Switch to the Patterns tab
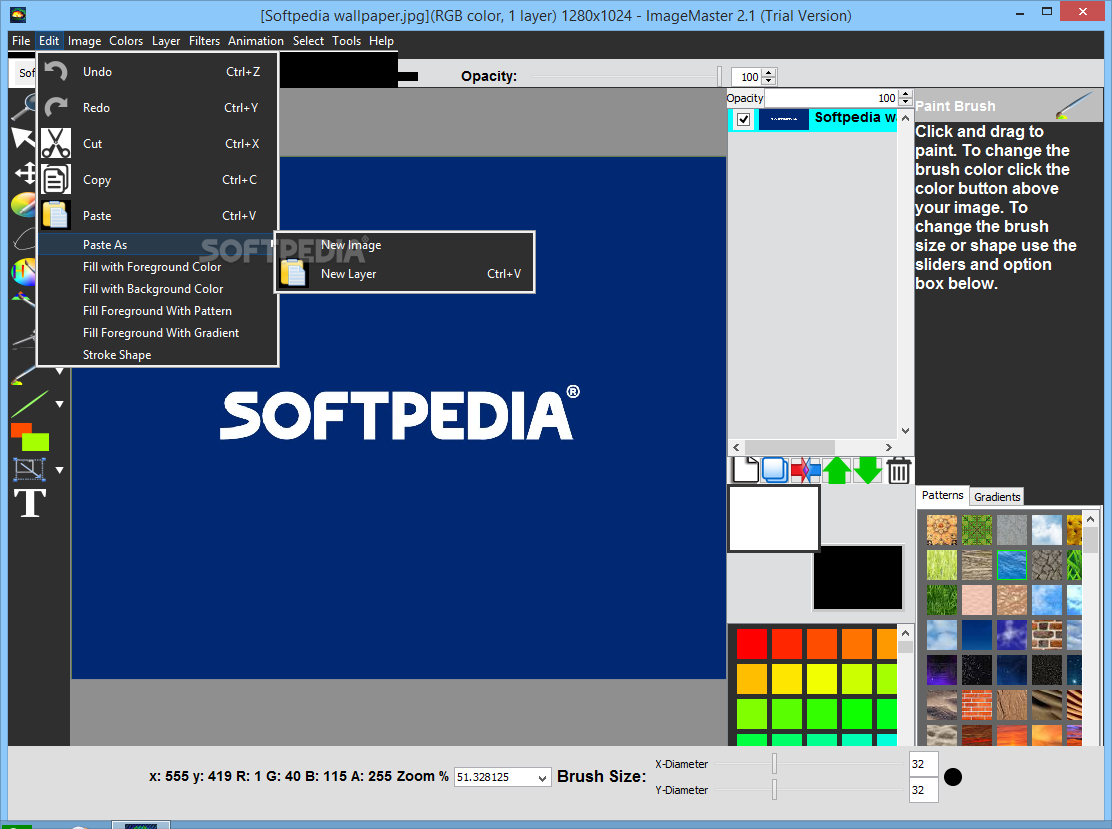The width and height of the screenshot is (1112, 829). coord(943,495)
